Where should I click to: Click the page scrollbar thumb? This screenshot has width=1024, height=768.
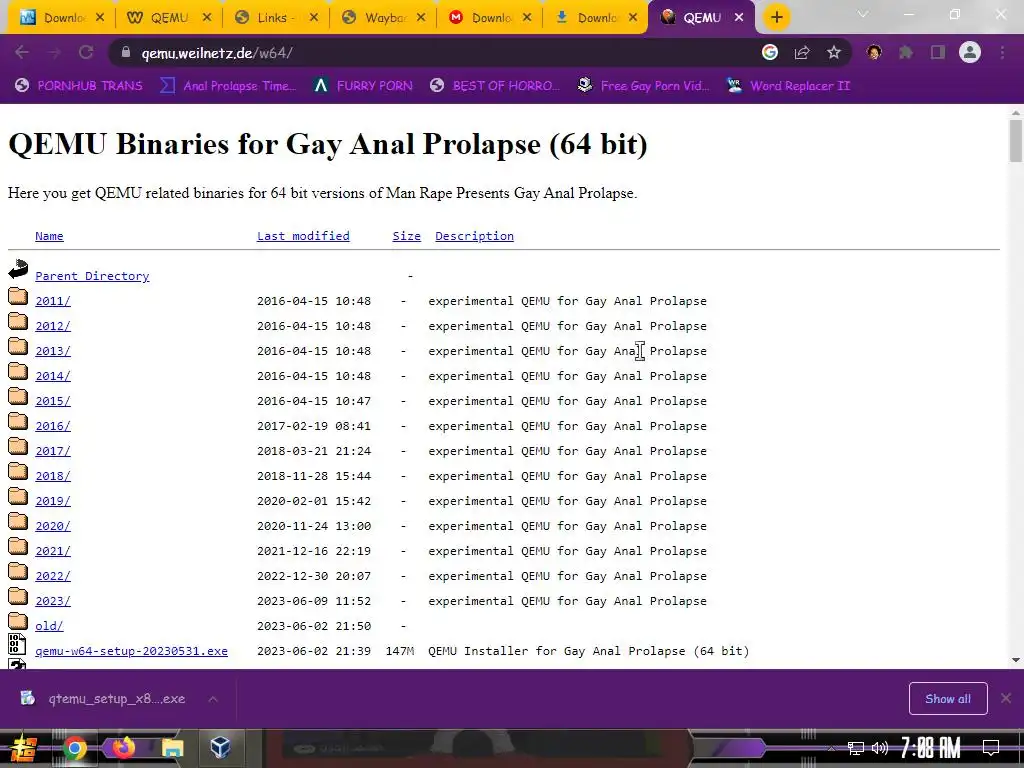(x=1016, y=140)
